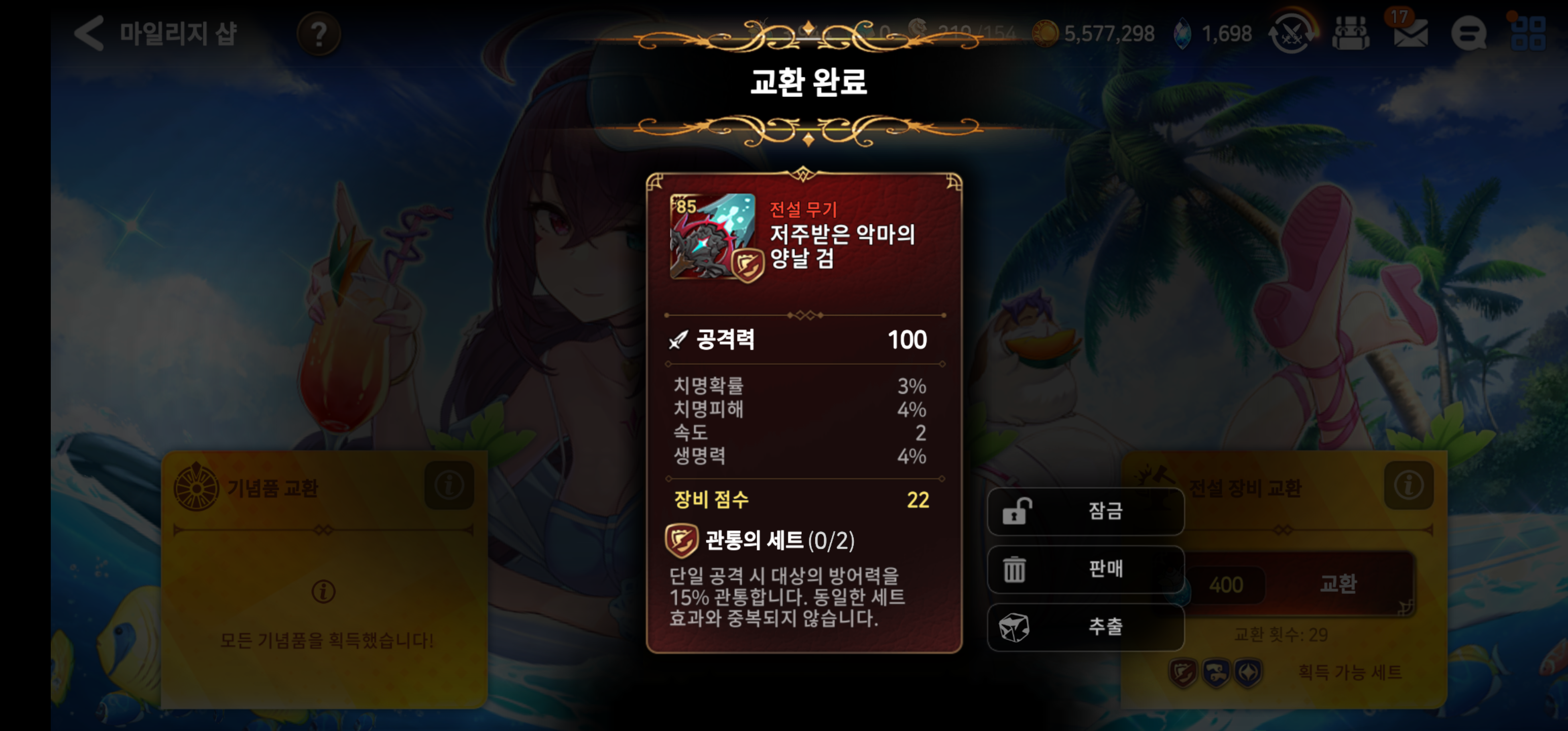The width and height of the screenshot is (1568, 731).
Task: Show info for 전설 장비 교환 panel
Action: 1409,485
